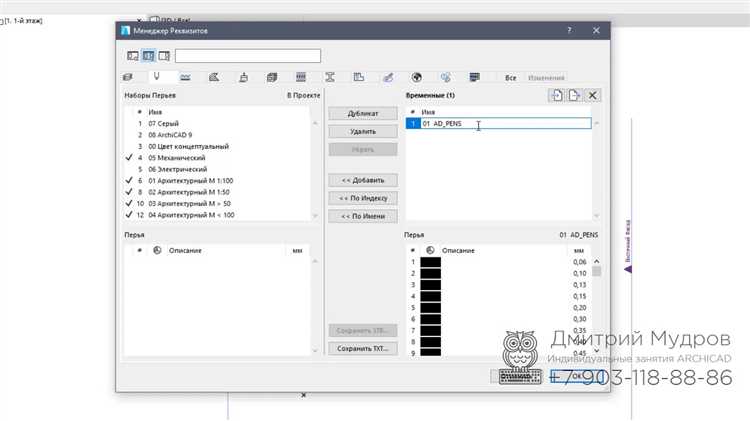The image size is (750, 421).
Task: Click scroll-up arrow of project pen sets list
Action: click(315, 123)
